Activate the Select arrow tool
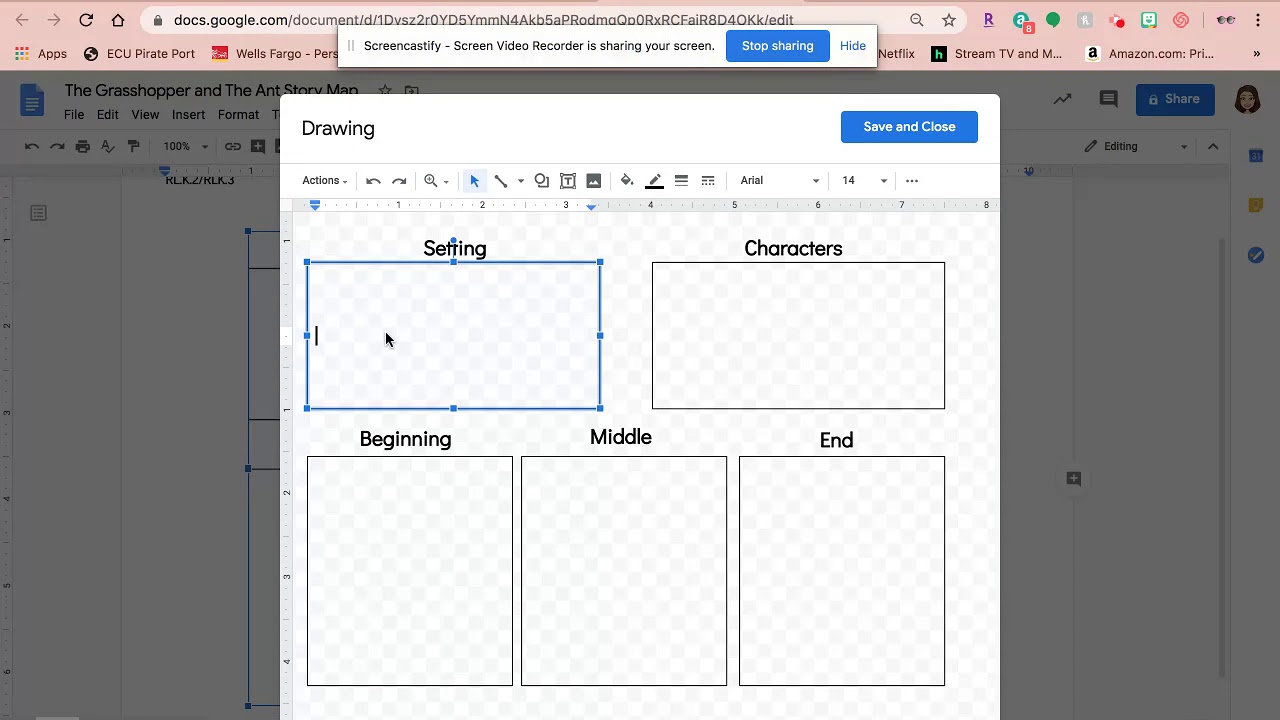The height and width of the screenshot is (720, 1280). [x=474, y=181]
